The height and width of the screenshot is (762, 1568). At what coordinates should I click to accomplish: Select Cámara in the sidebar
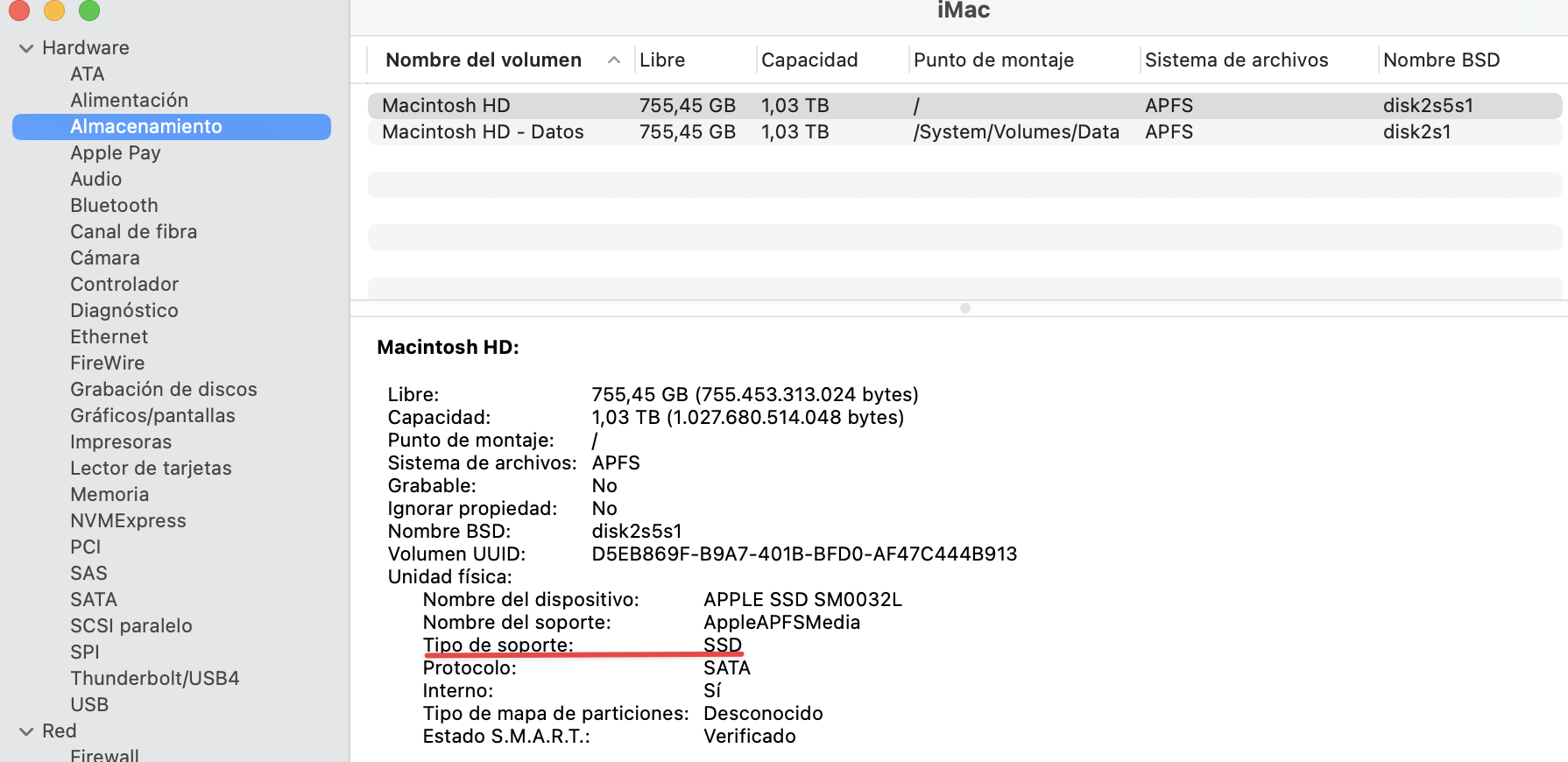coord(105,258)
